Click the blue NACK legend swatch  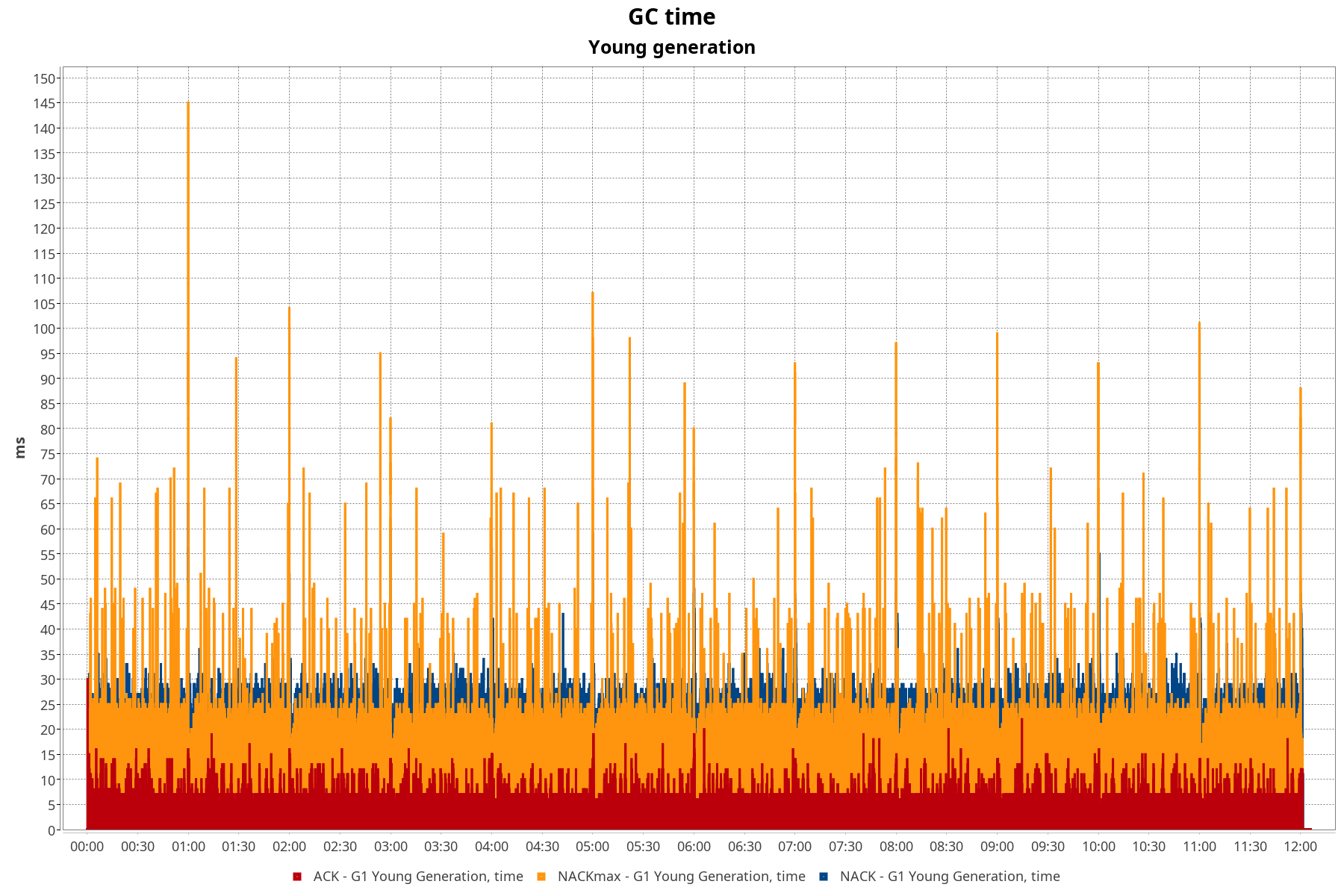824,877
